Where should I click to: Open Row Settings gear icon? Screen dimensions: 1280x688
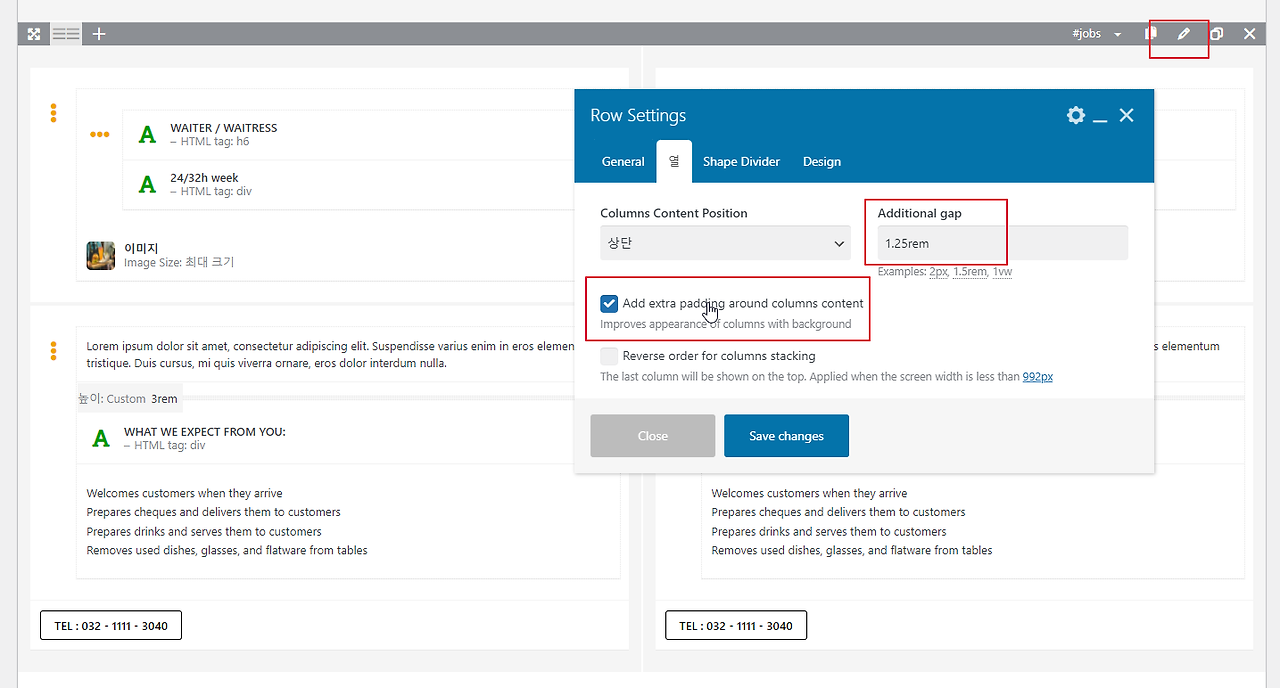tap(1076, 115)
